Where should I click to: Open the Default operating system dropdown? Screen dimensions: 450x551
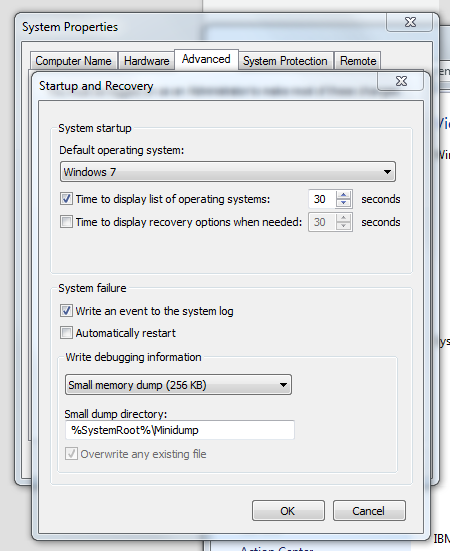(x=228, y=172)
